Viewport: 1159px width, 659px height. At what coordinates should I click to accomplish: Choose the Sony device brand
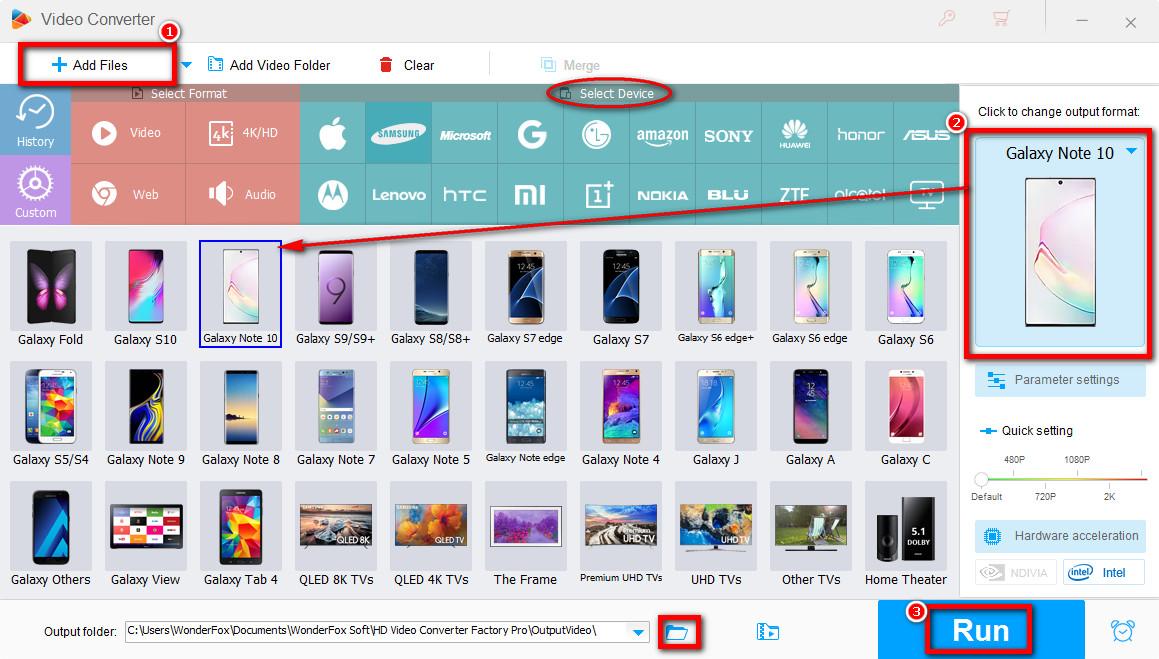(728, 134)
